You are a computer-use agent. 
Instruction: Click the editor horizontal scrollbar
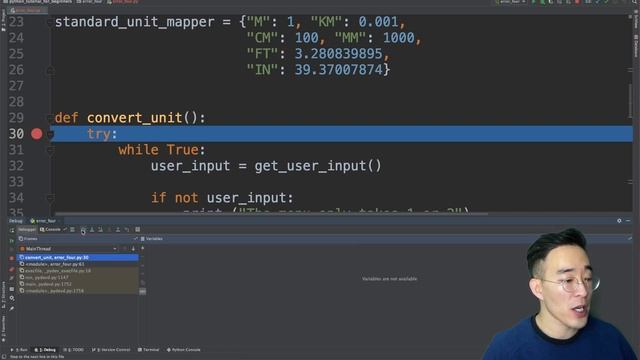(x=271, y=213)
